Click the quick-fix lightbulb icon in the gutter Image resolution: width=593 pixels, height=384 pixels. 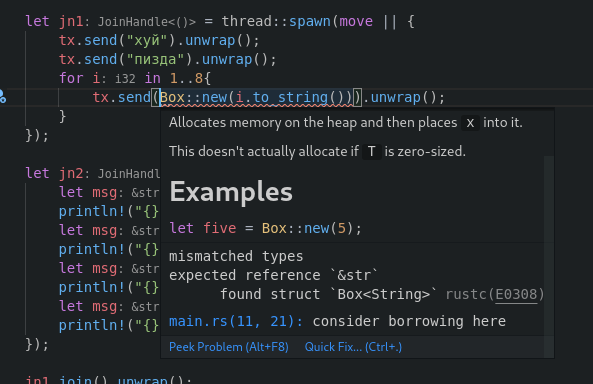(x=2, y=97)
